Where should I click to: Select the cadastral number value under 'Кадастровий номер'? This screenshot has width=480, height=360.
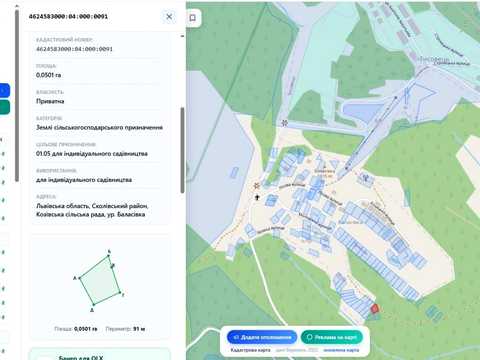(x=74, y=49)
